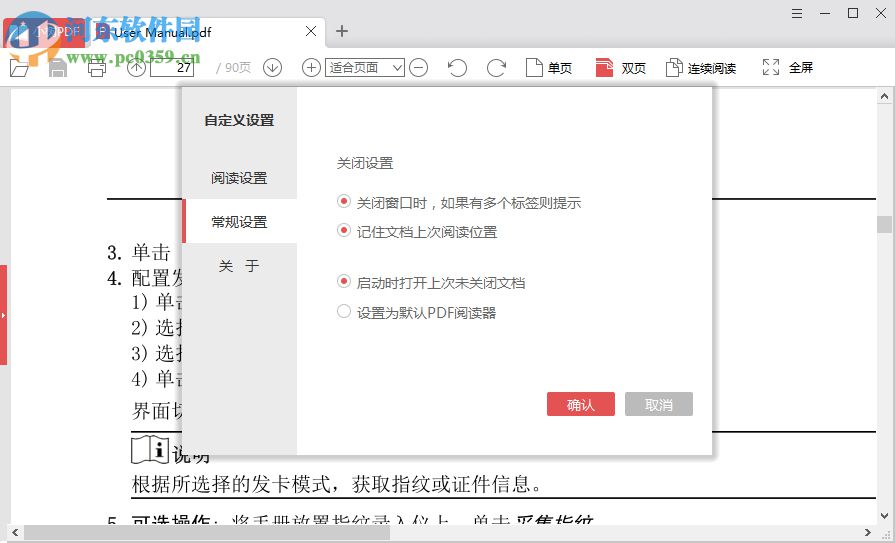895x543 pixels.
Task: Click the horizontal scrollbar thumb
Action: (x=206, y=533)
